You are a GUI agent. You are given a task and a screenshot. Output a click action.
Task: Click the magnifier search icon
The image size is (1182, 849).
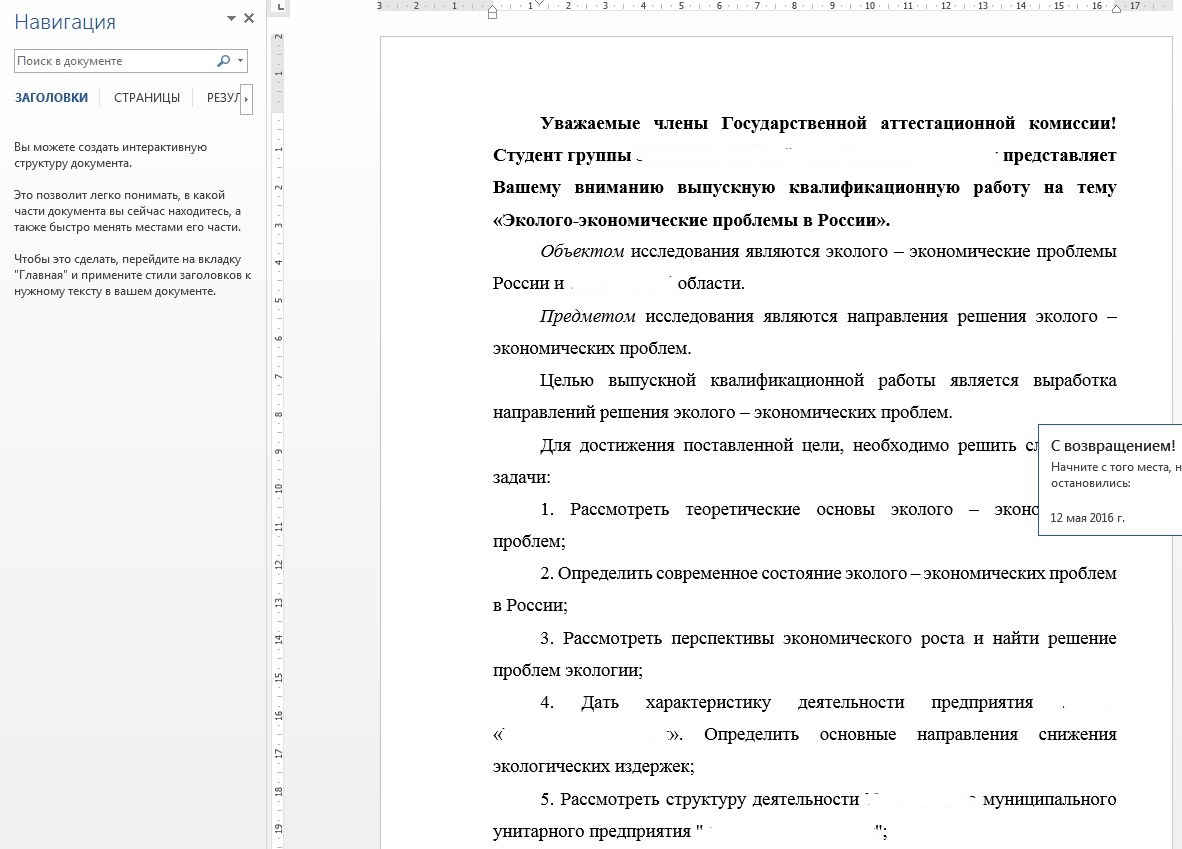(223, 61)
